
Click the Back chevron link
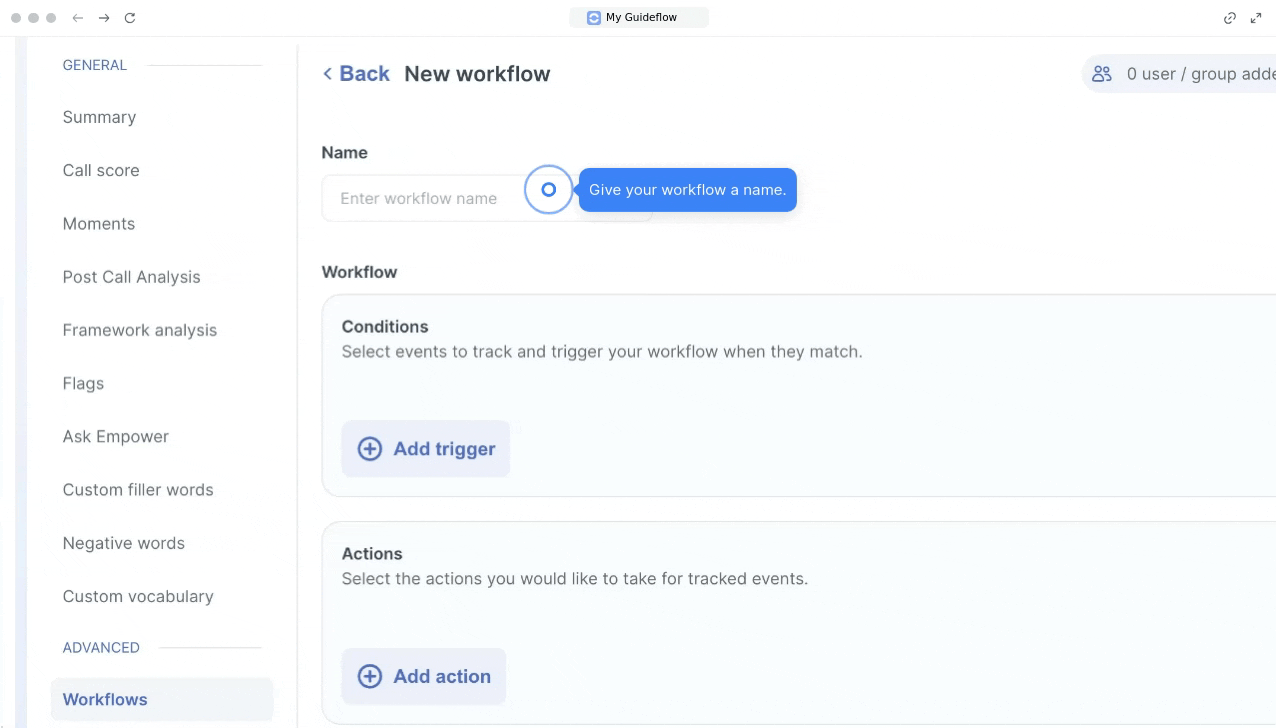356,74
